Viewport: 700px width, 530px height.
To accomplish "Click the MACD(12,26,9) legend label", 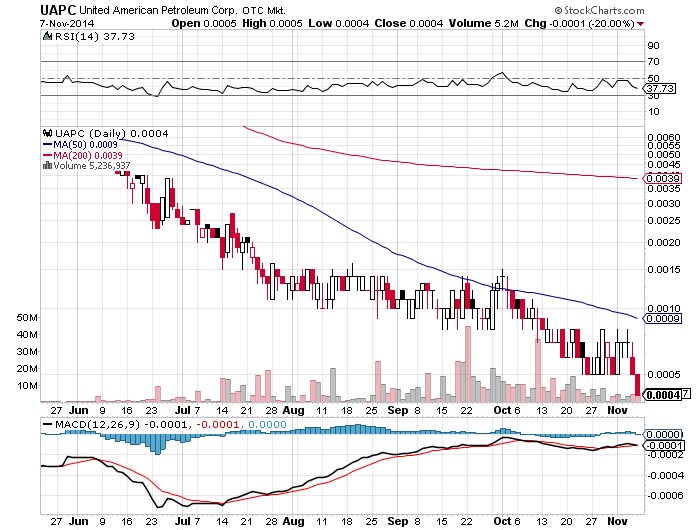I will click(x=97, y=424).
